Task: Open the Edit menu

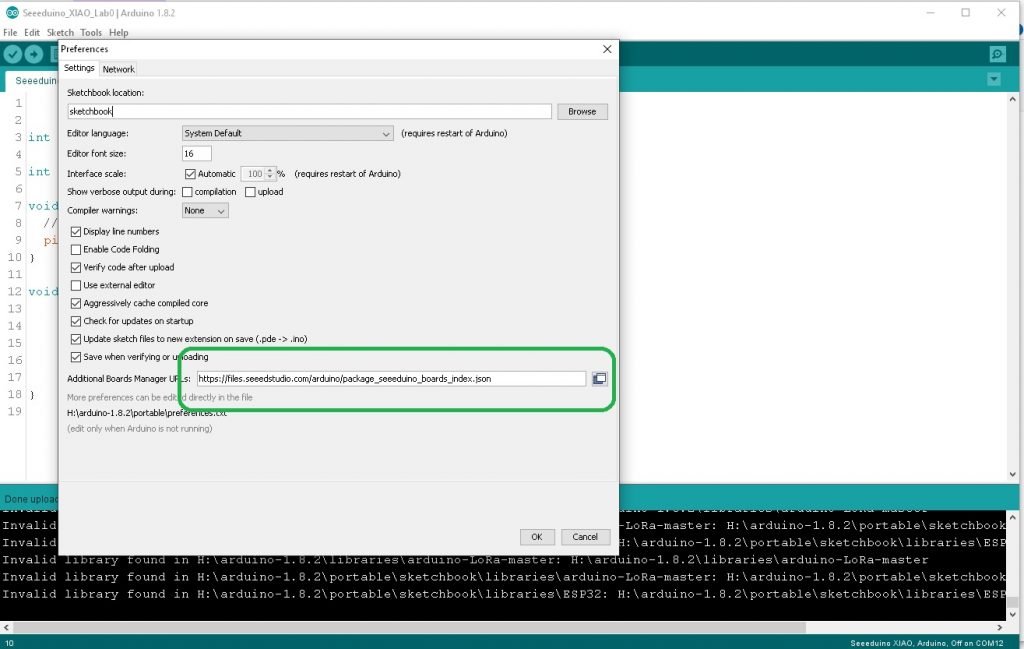Action: click(x=32, y=32)
